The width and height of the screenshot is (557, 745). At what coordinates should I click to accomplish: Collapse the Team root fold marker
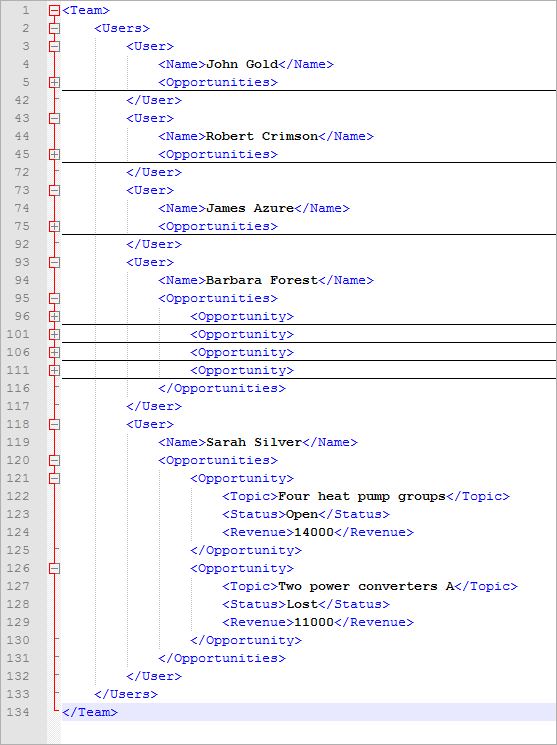55,10
